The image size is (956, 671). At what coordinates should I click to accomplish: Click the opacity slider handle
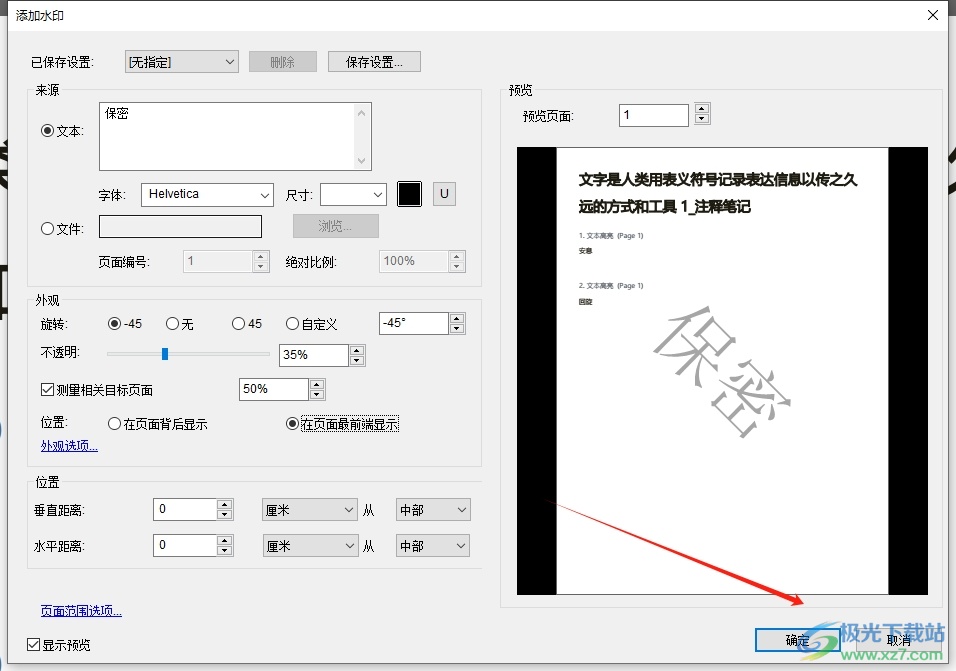[165, 353]
